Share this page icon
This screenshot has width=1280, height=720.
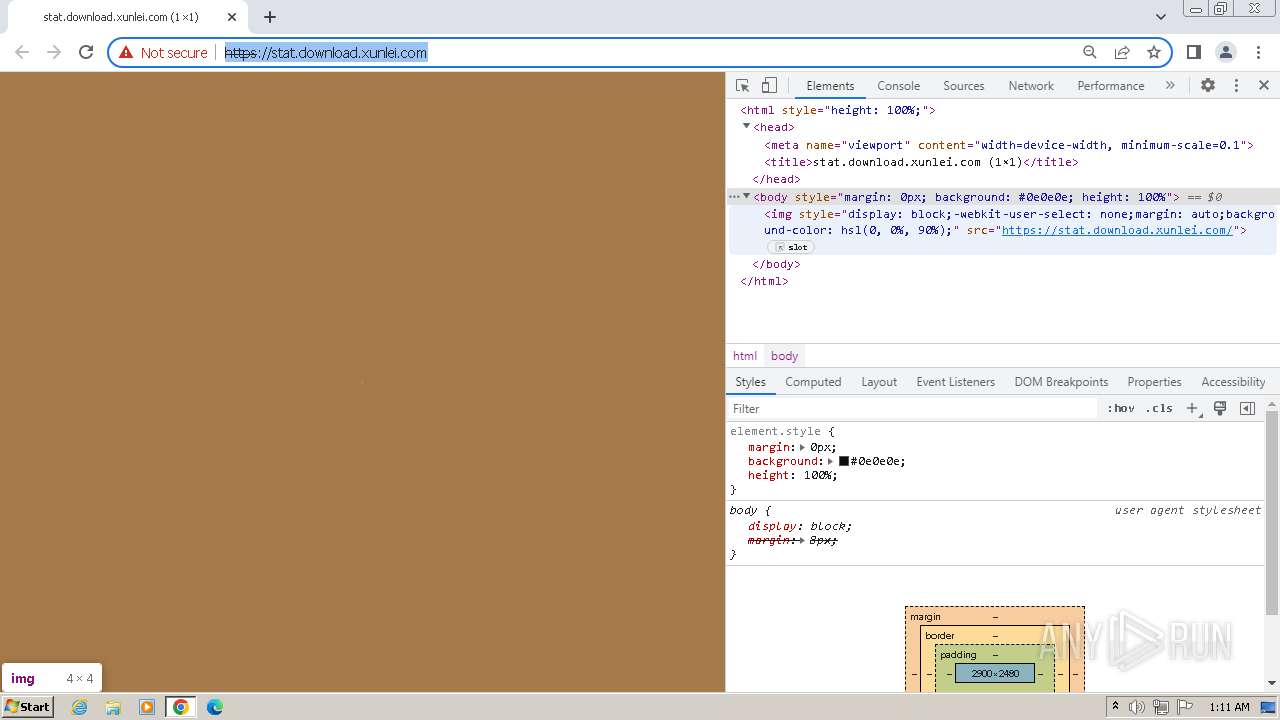(1122, 52)
